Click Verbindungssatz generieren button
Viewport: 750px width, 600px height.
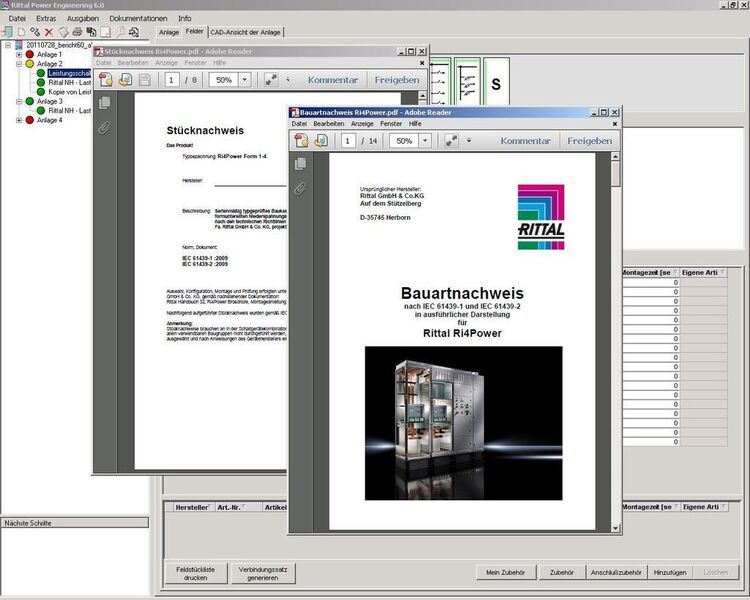click(263, 573)
